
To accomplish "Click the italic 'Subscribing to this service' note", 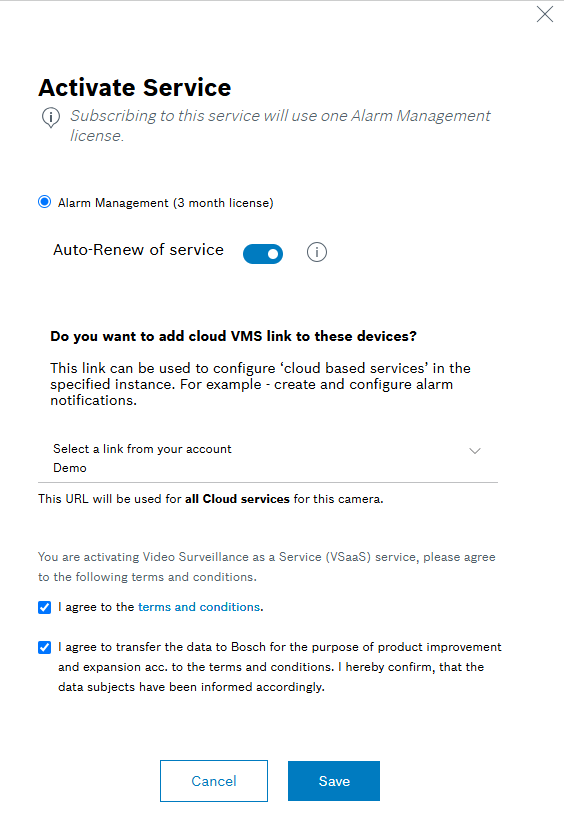I will 280,126.
